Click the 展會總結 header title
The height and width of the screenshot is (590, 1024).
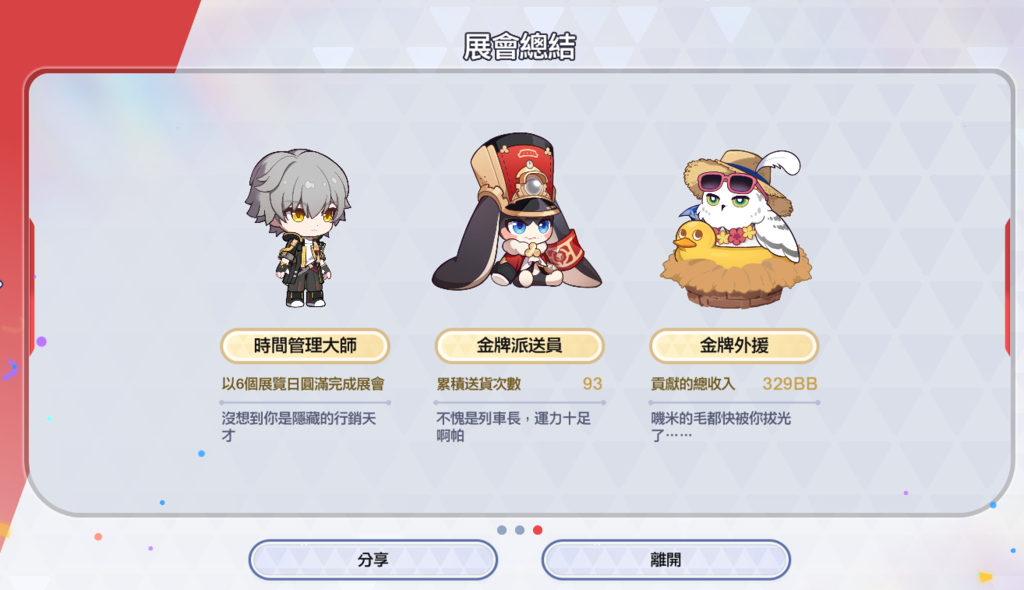[519, 47]
